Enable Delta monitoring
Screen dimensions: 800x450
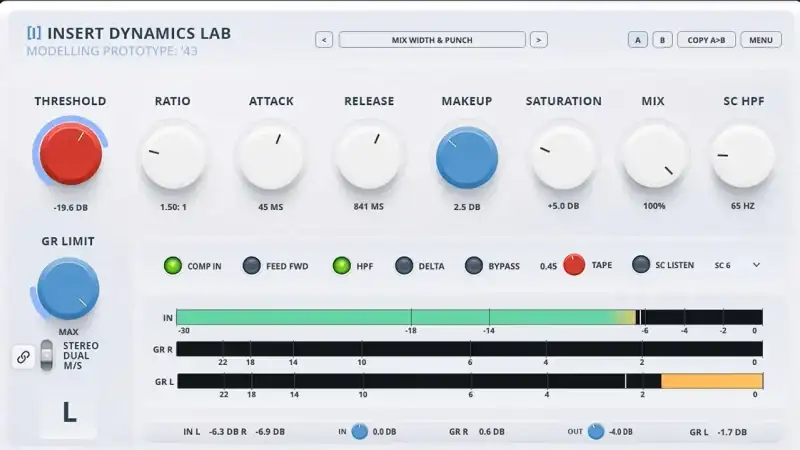[x=404, y=266]
